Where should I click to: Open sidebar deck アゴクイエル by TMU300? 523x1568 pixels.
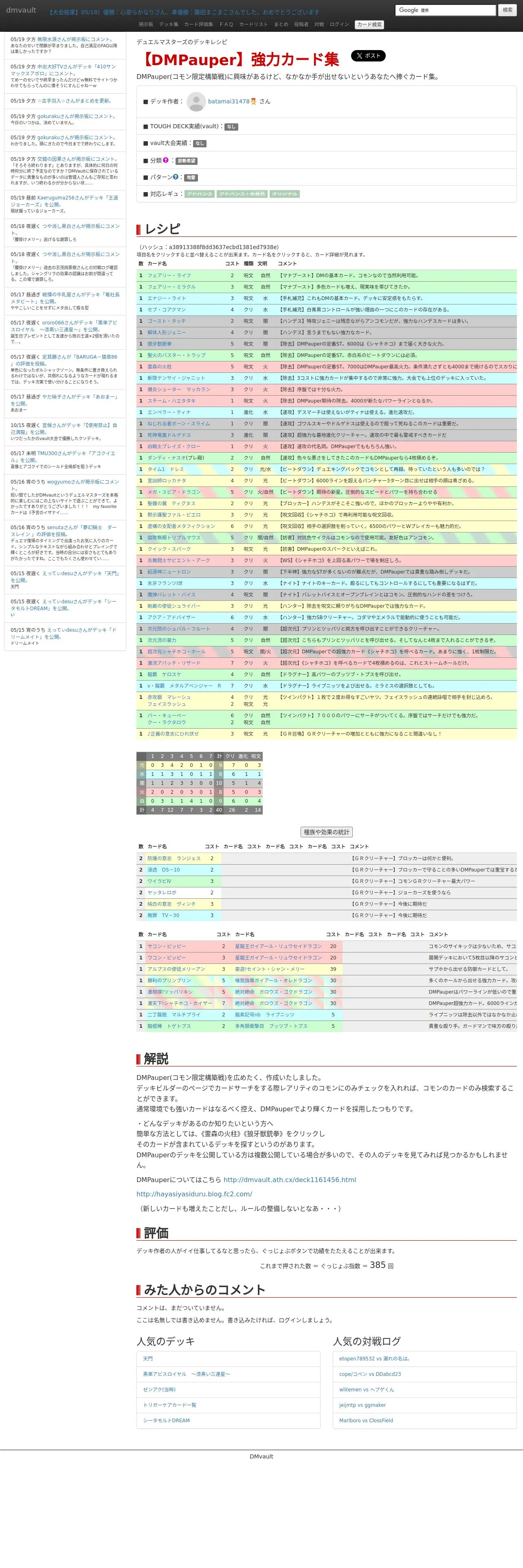point(63,457)
